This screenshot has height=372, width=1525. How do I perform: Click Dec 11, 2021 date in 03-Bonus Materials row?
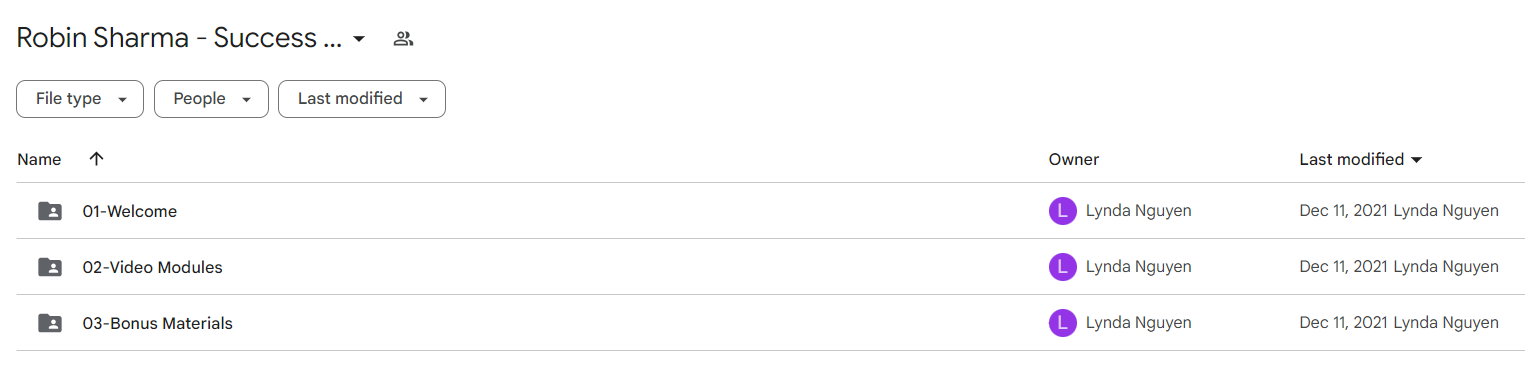[x=1344, y=323]
